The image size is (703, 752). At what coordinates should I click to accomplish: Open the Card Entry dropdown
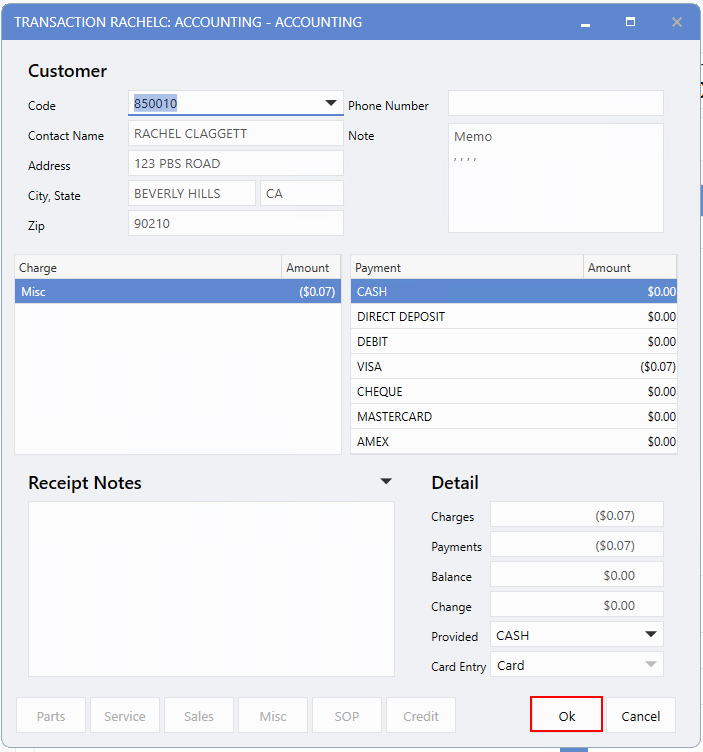tap(651, 665)
